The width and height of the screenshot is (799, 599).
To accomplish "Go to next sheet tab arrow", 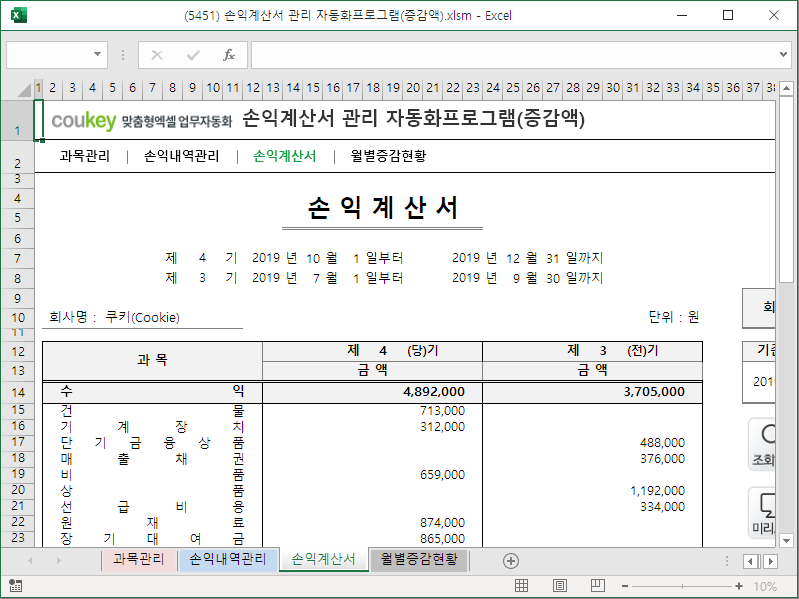I will click(59, 560).
